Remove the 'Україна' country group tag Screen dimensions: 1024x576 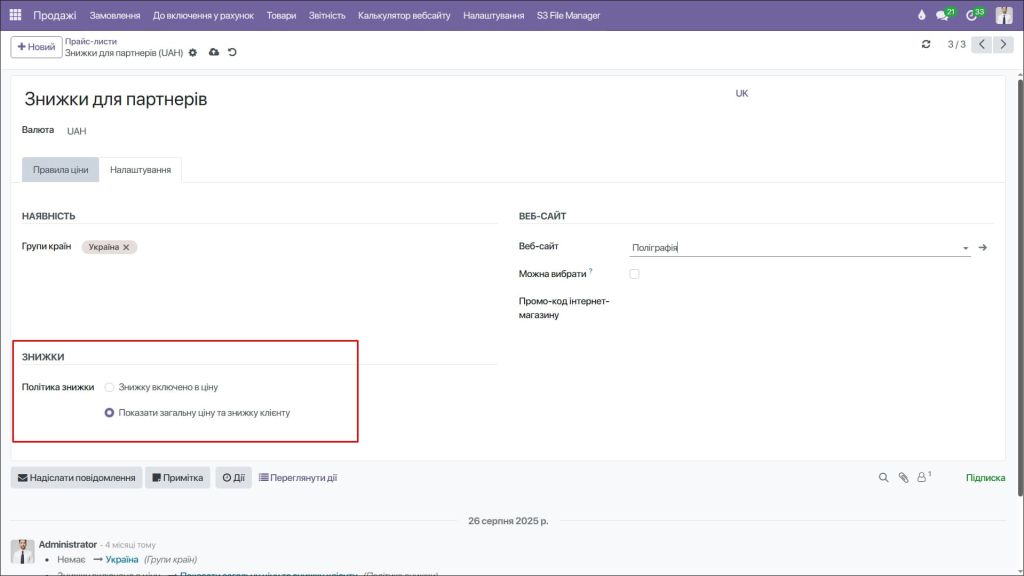(128, 245)
